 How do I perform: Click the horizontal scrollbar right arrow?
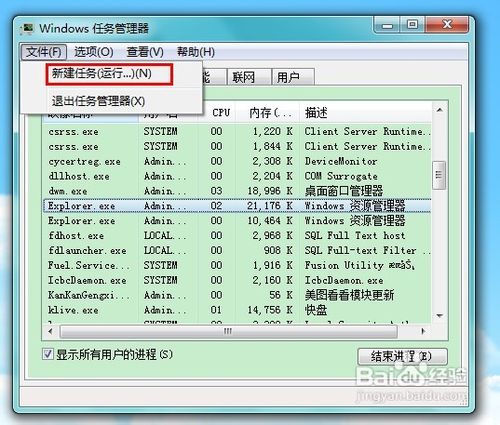(423, 331)
